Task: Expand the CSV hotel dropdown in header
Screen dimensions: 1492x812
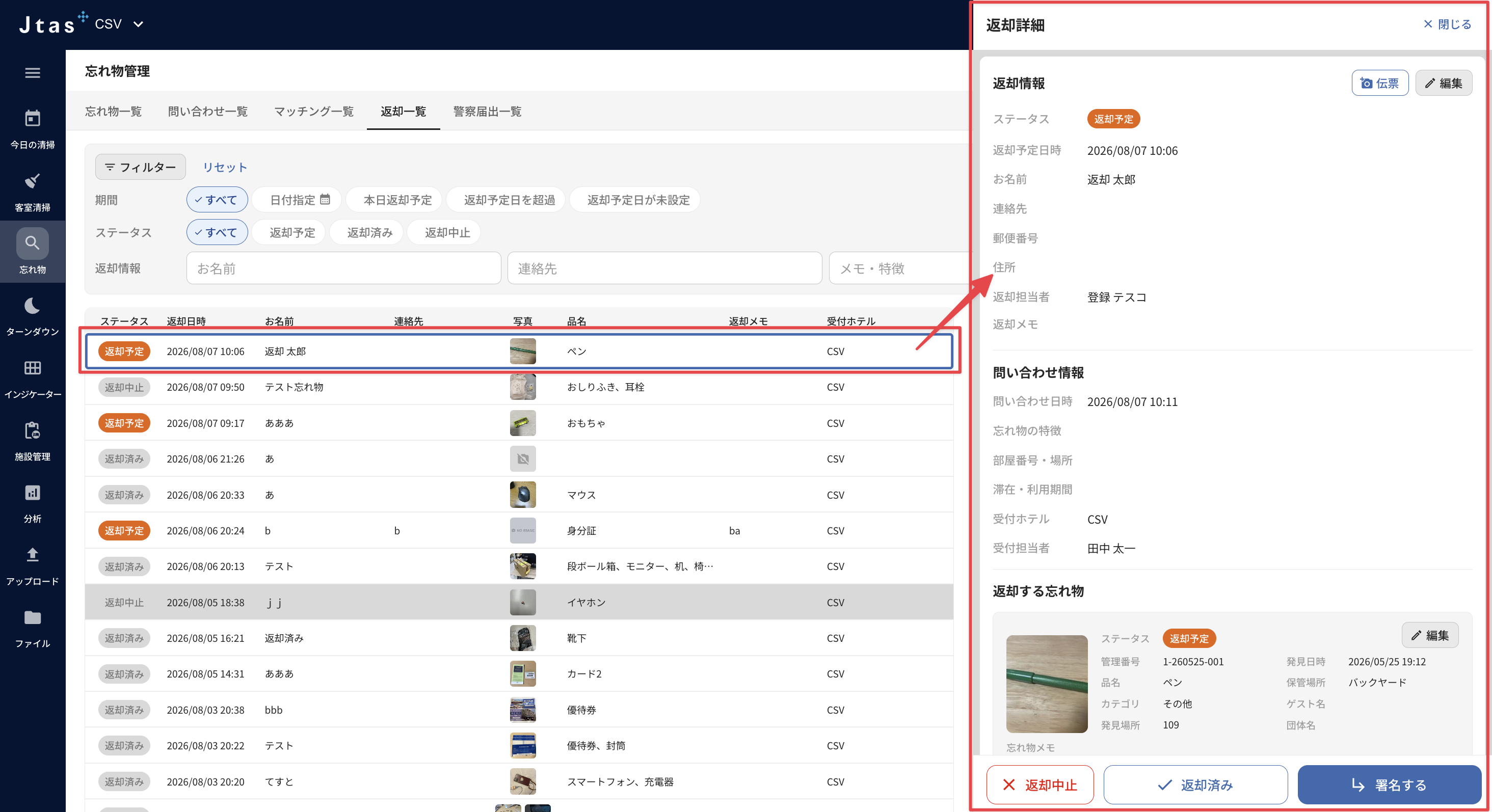Action: (119, 24)
